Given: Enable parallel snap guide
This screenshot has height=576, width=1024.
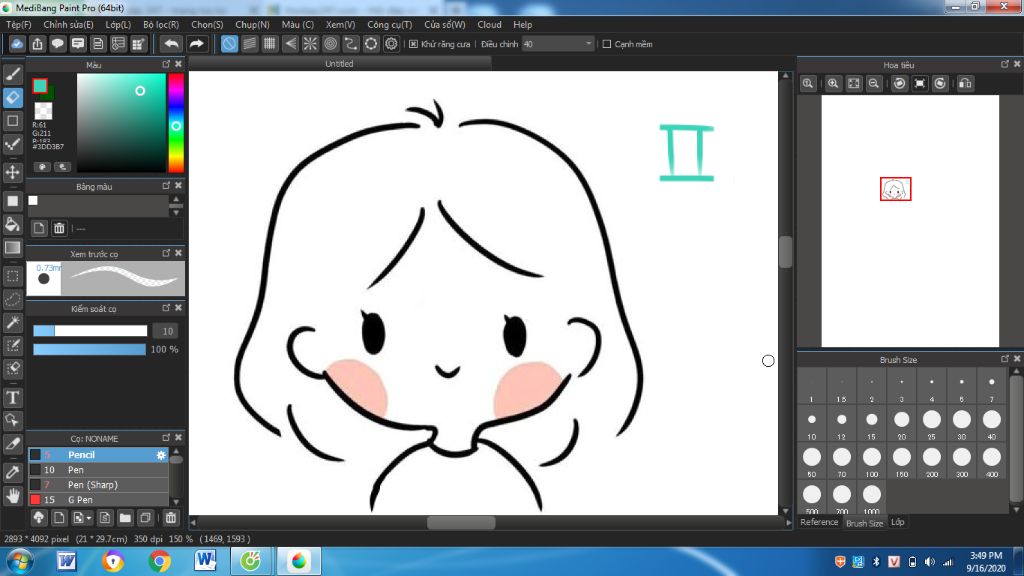Looking at the screenshot, I should pyautogui.click(x=249, y=44).
